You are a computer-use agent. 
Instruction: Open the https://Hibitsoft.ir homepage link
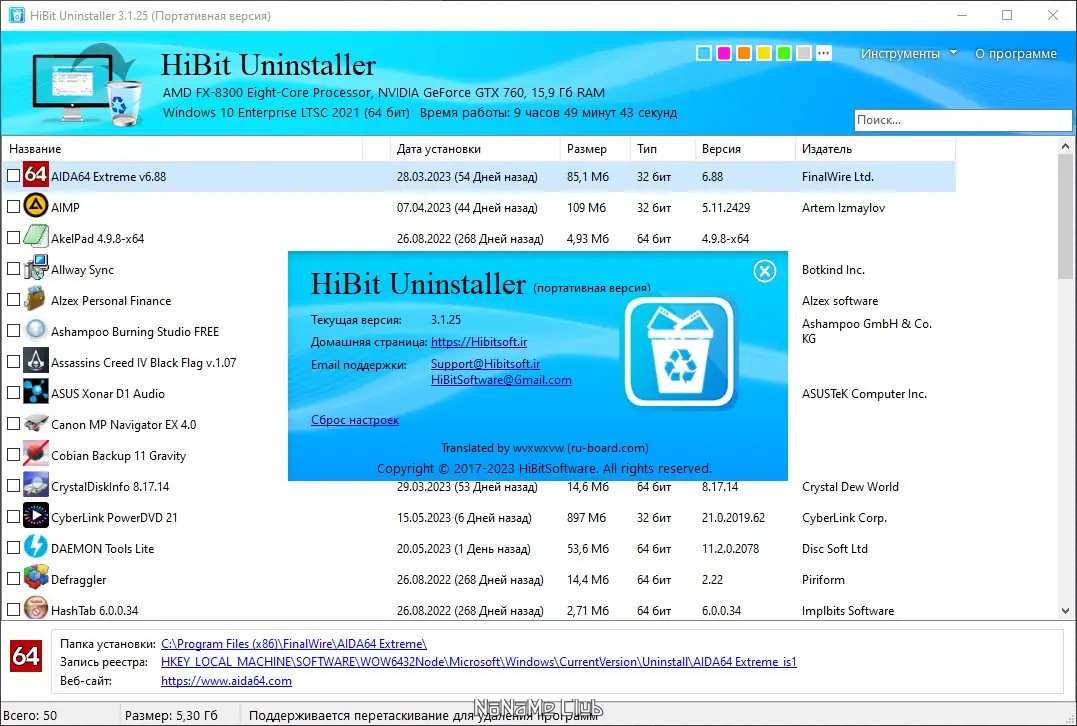tap(479, 341)
